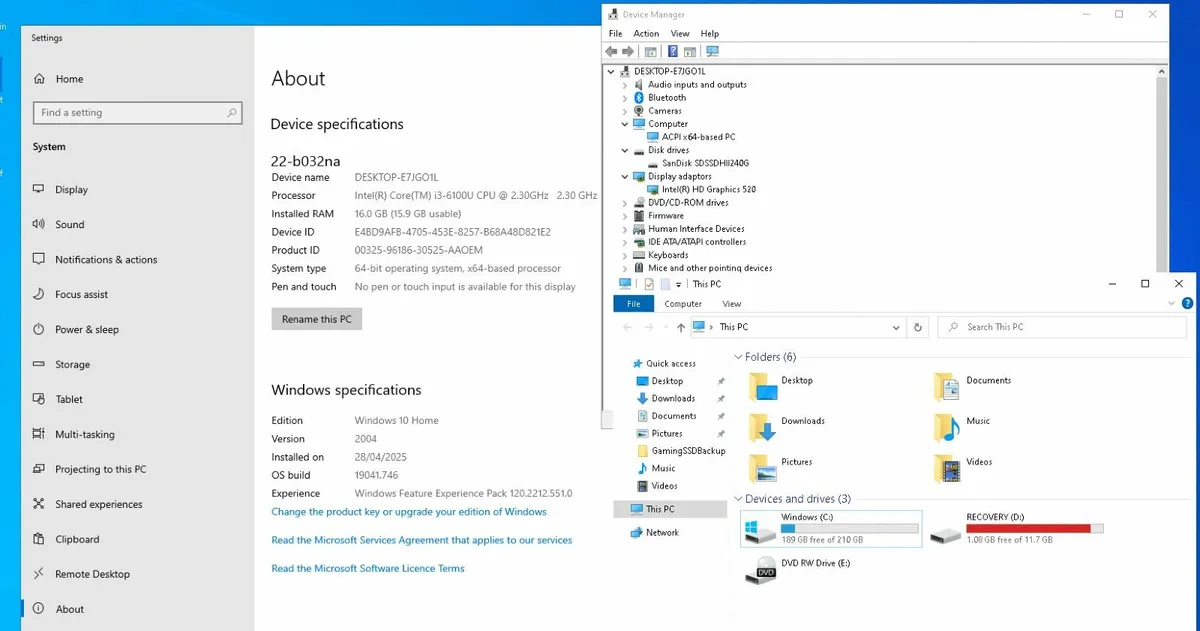
Task: Expand the ribbon chevron in File Explorer
Action: [1173, 304]
